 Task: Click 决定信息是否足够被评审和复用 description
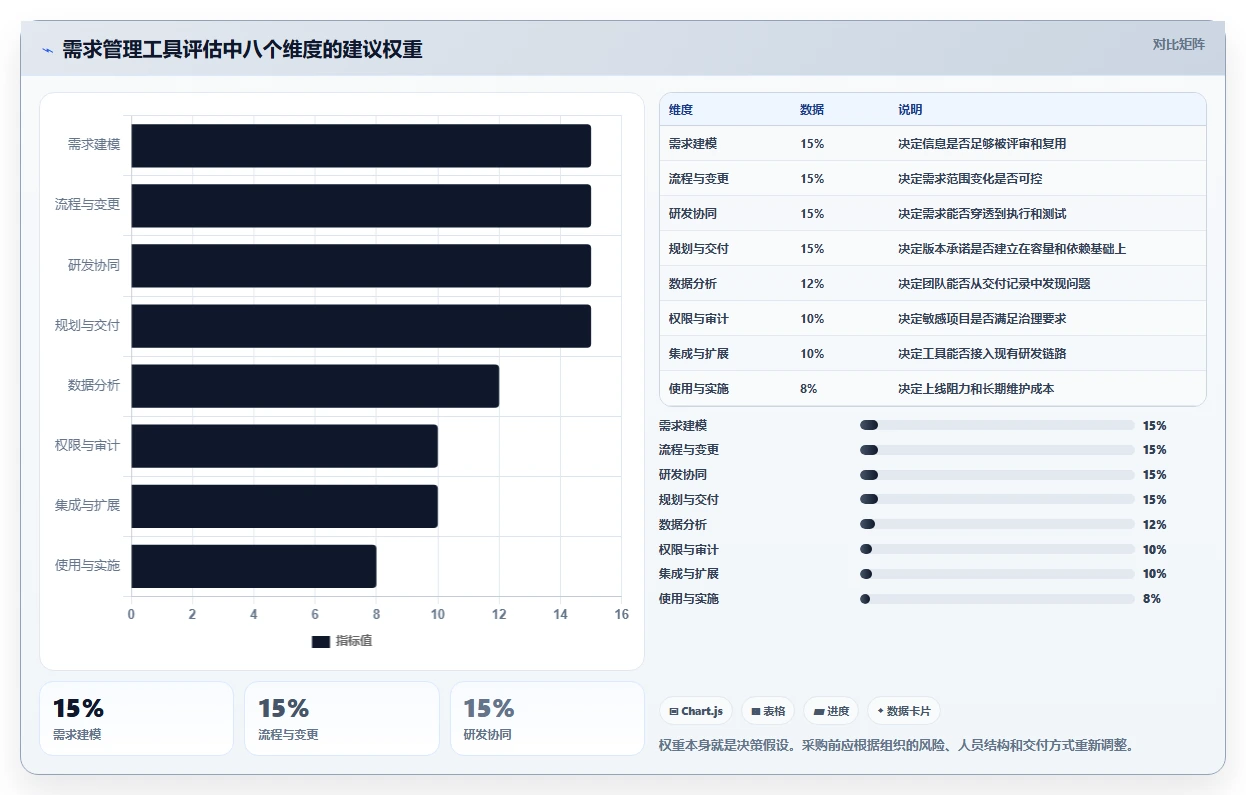pos(982,144)
